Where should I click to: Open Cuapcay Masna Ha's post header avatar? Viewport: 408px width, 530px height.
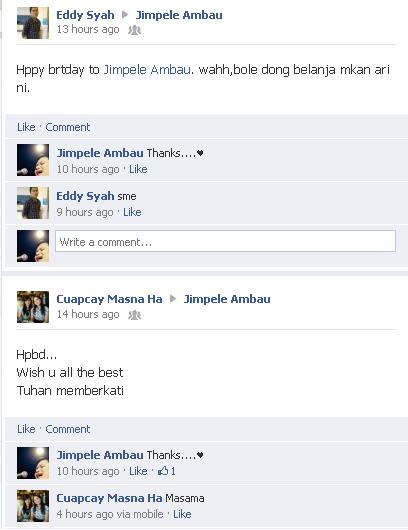(33, 307)
